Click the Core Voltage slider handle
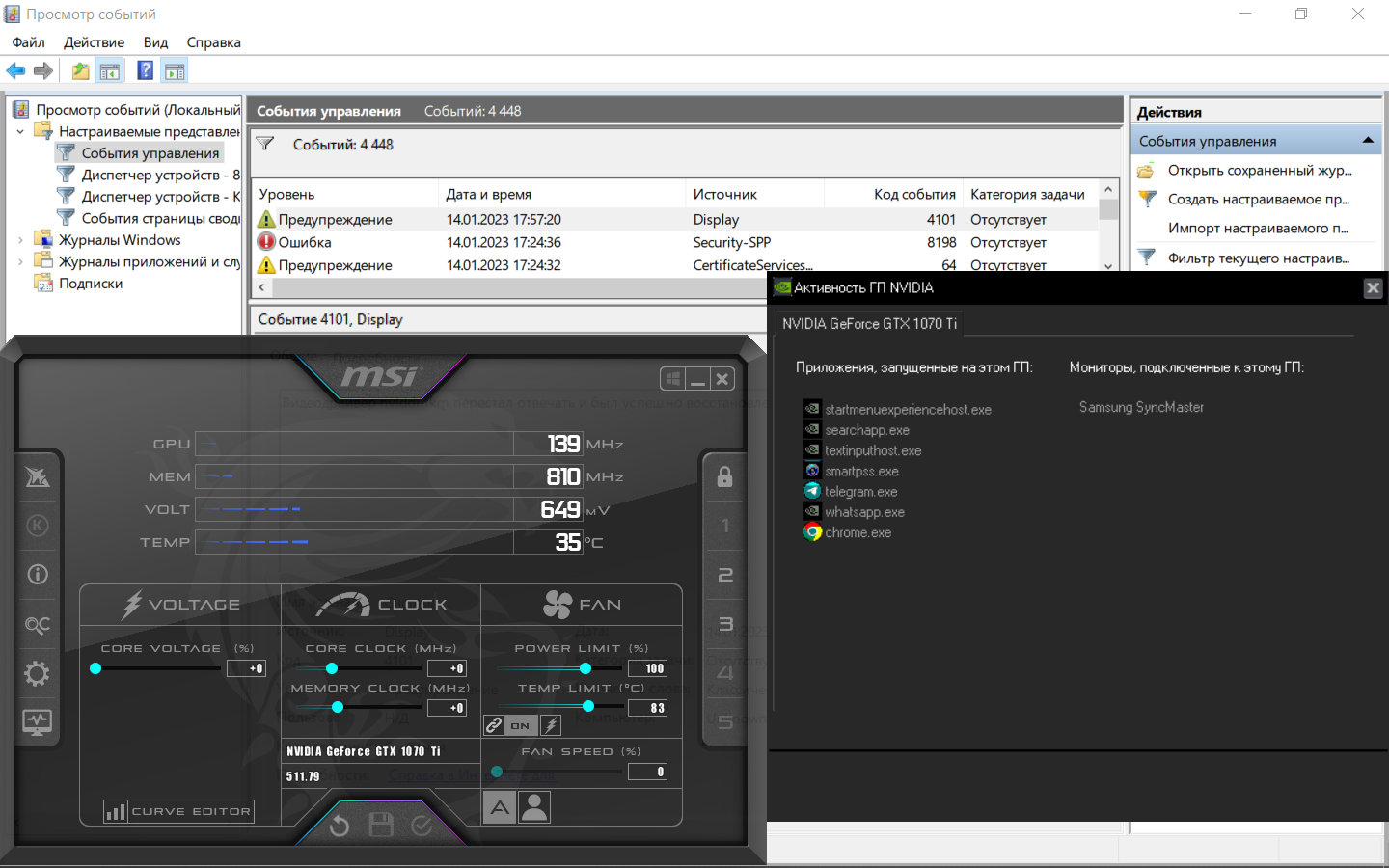 (95, 668)
